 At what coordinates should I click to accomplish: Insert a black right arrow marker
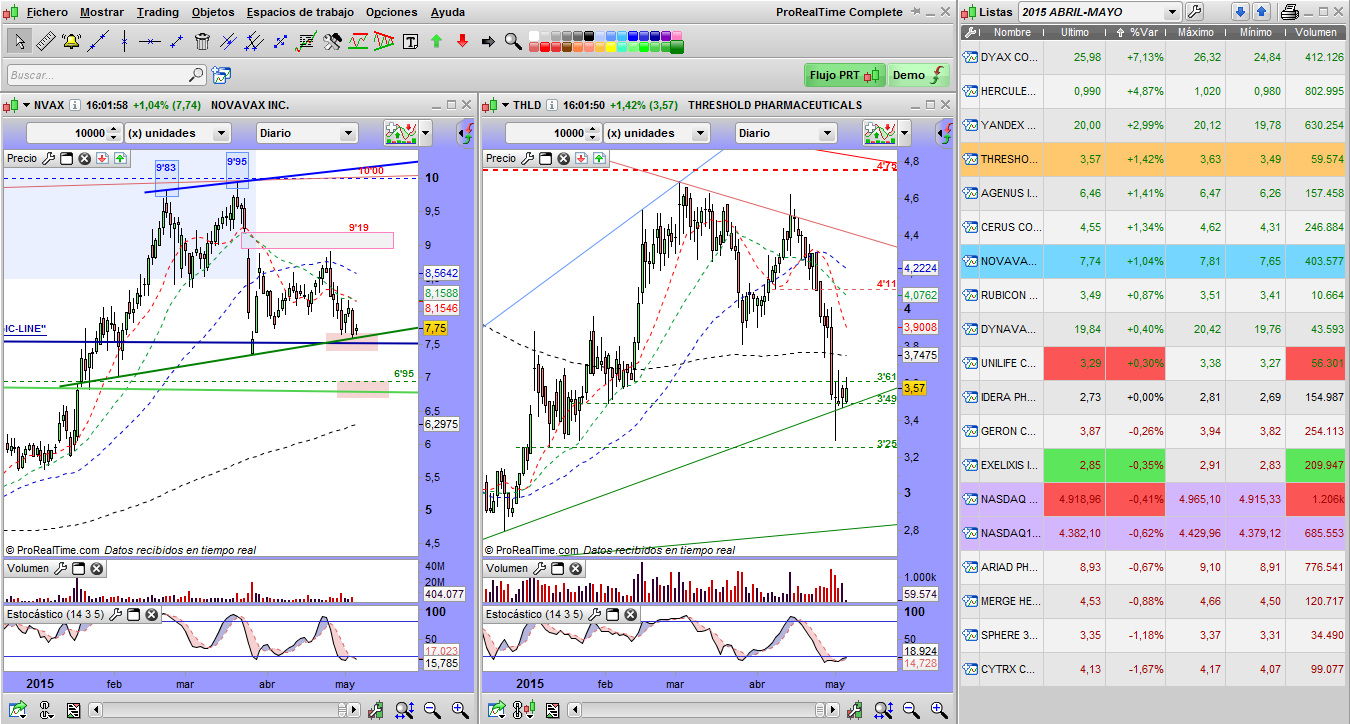pos(488,42)
